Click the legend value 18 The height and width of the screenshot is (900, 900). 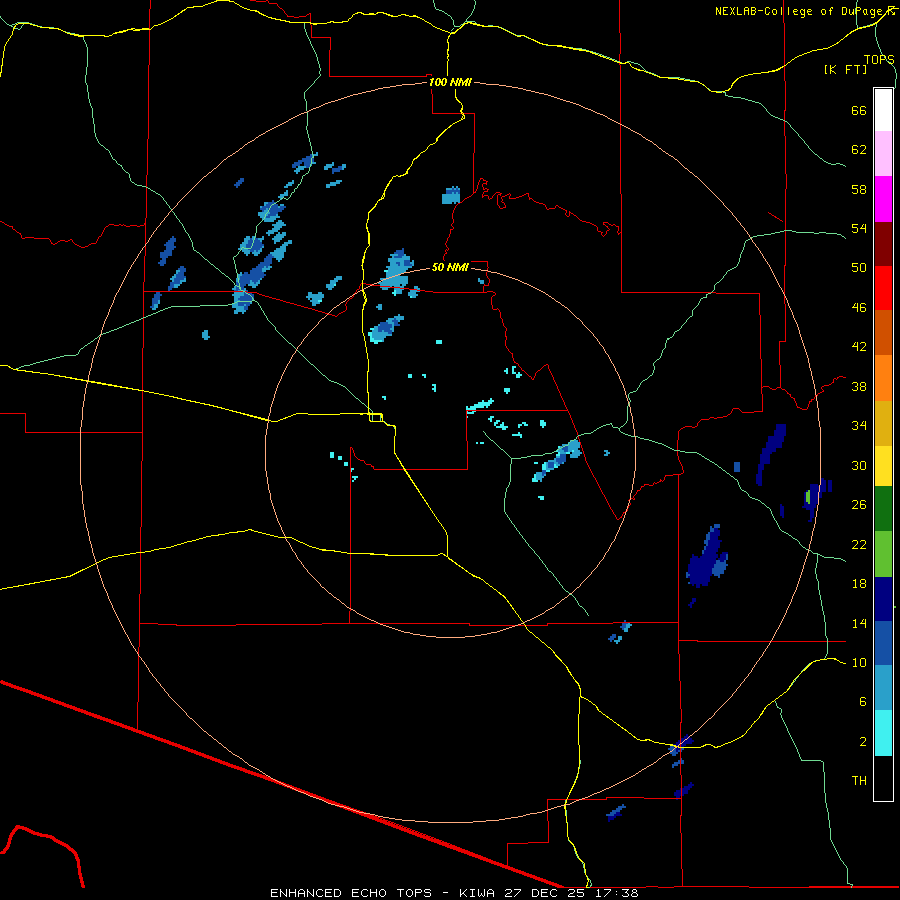[x=859, y=584]
